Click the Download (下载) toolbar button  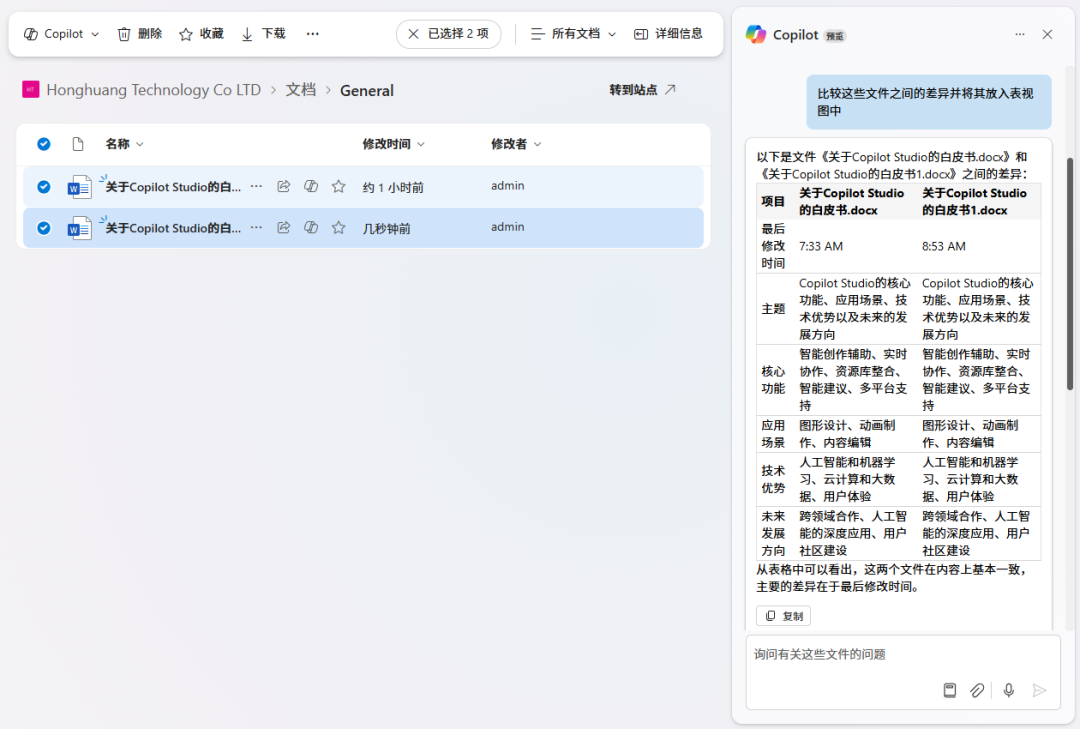264,34
